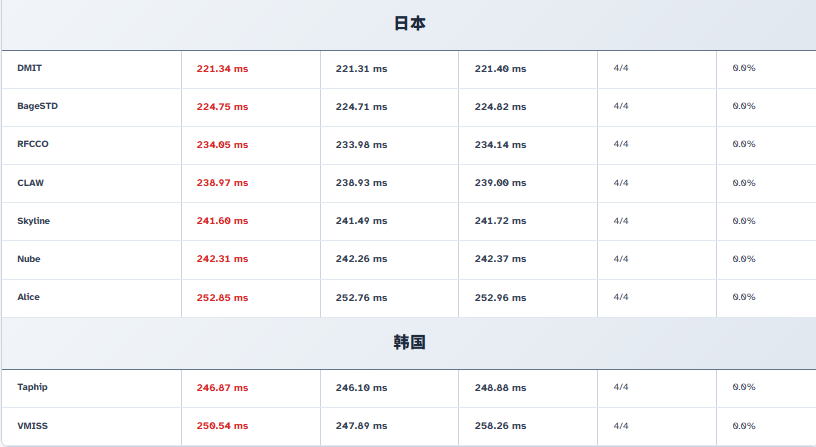The width and height of the screenshot is (816, 447).
Task: Select the 258.26 ms value for VMISS
Action: (x=500, y=426)
